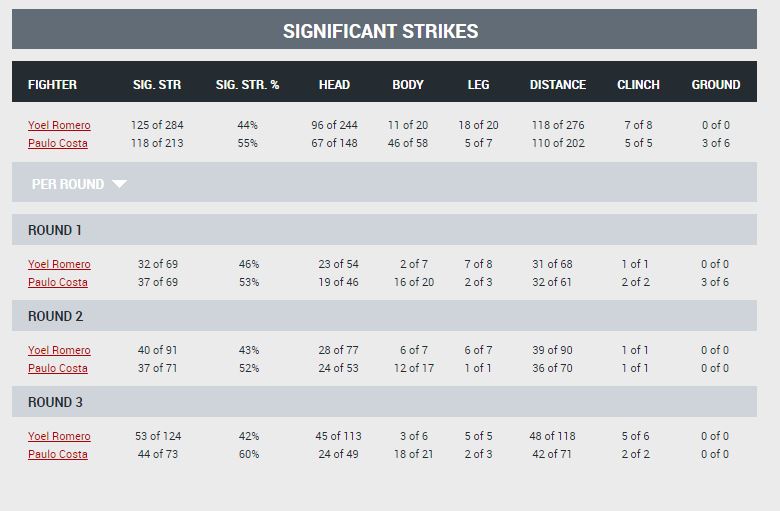The width and height of the screenshot is (780, 511).
Task: Open Paulo Costa link under Round 2
Action: [58, 368]
